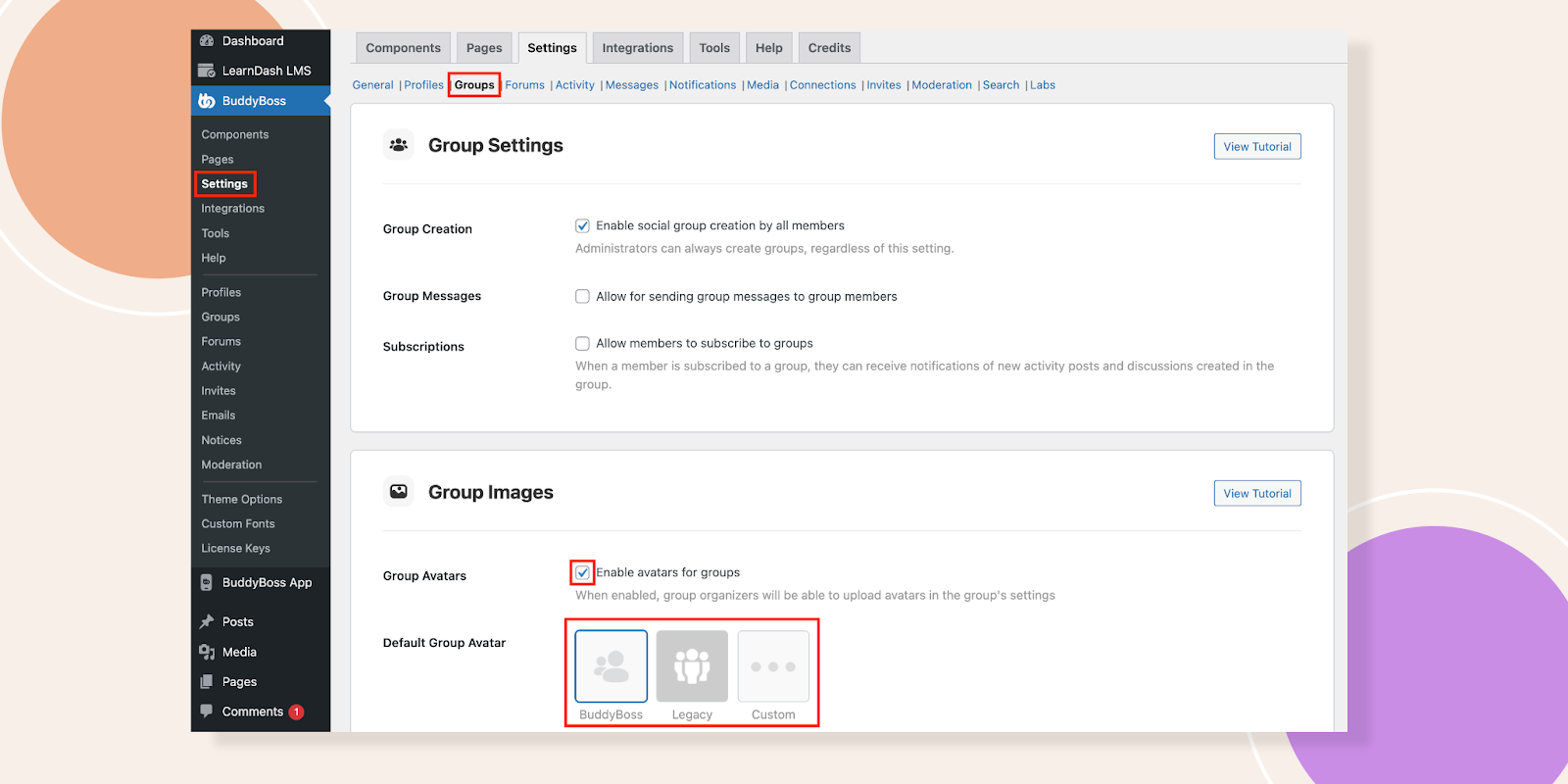Viewport: 1568px width, 784px height.
Task: Click the Posts pushpin icon
Action: tap(207, 622)
